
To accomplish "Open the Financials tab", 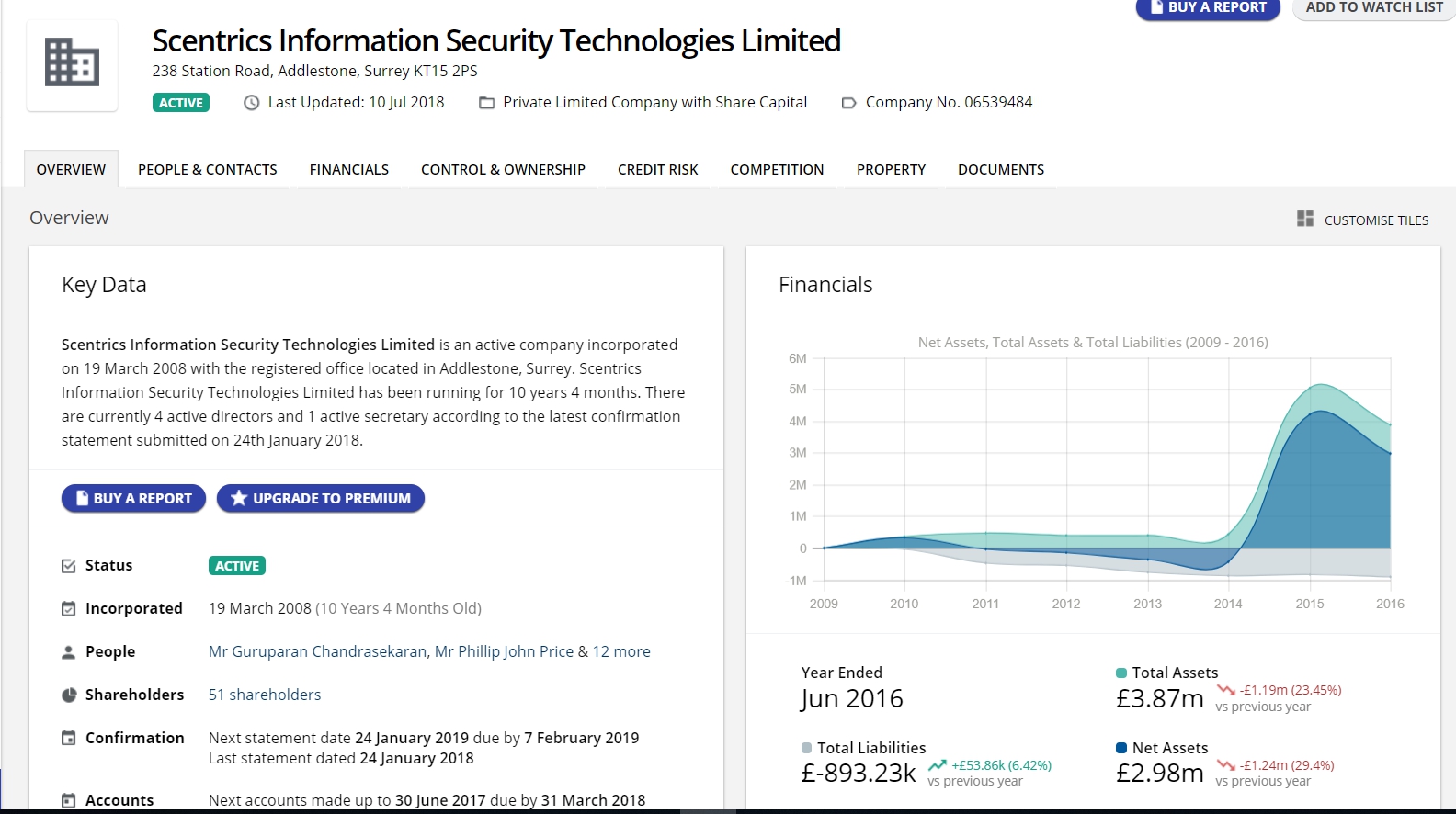I will [x=348, y=170].
